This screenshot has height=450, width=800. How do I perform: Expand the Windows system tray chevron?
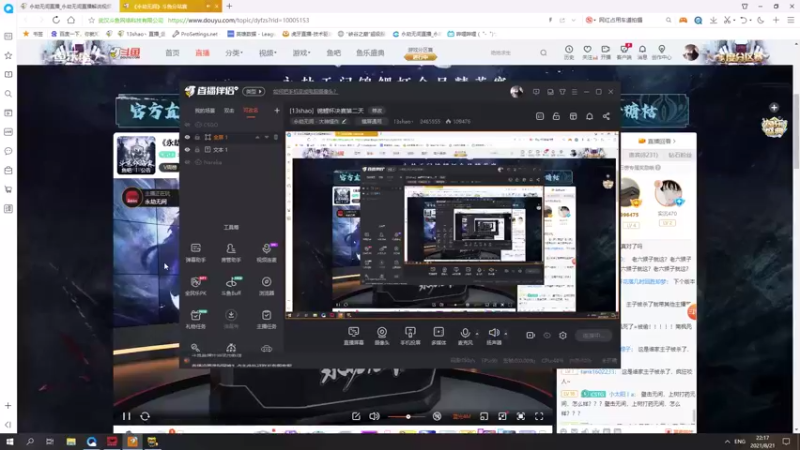pos(727,441)
